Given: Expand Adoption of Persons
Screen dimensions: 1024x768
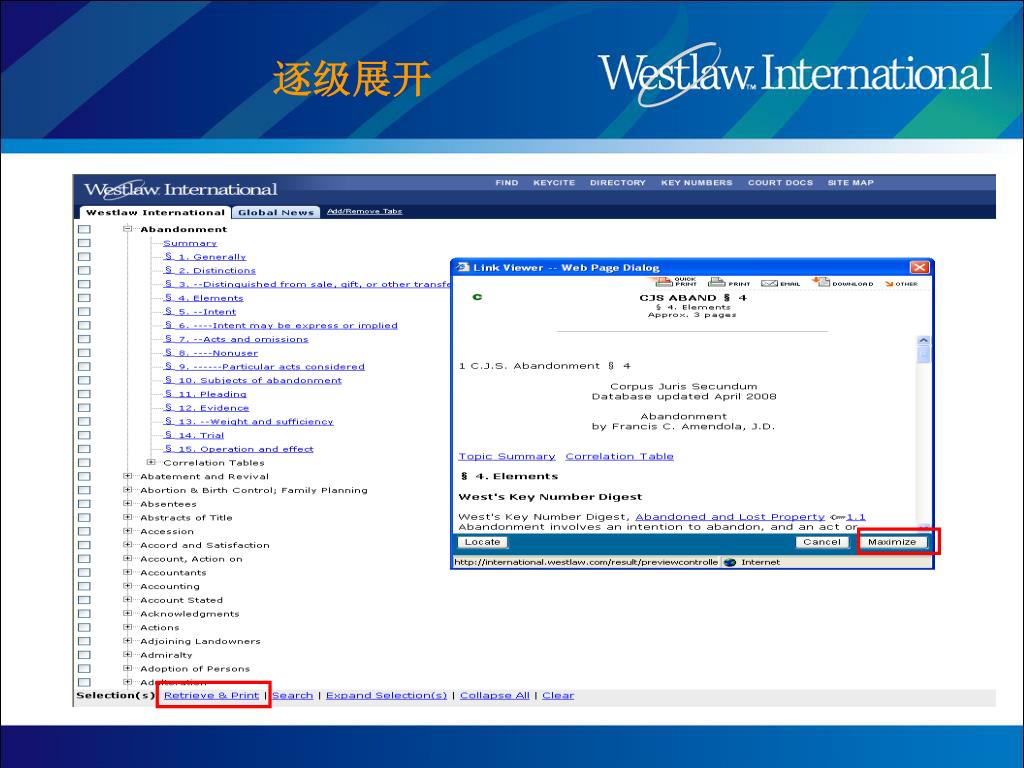Looking at the screenshot, I should tap(128, 668).
